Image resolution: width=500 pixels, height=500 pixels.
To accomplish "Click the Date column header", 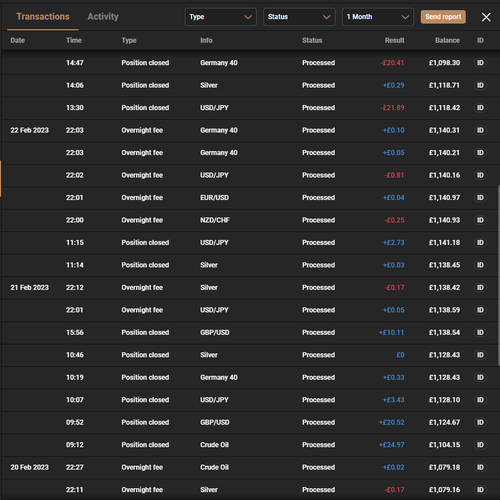I will (18, 40).
